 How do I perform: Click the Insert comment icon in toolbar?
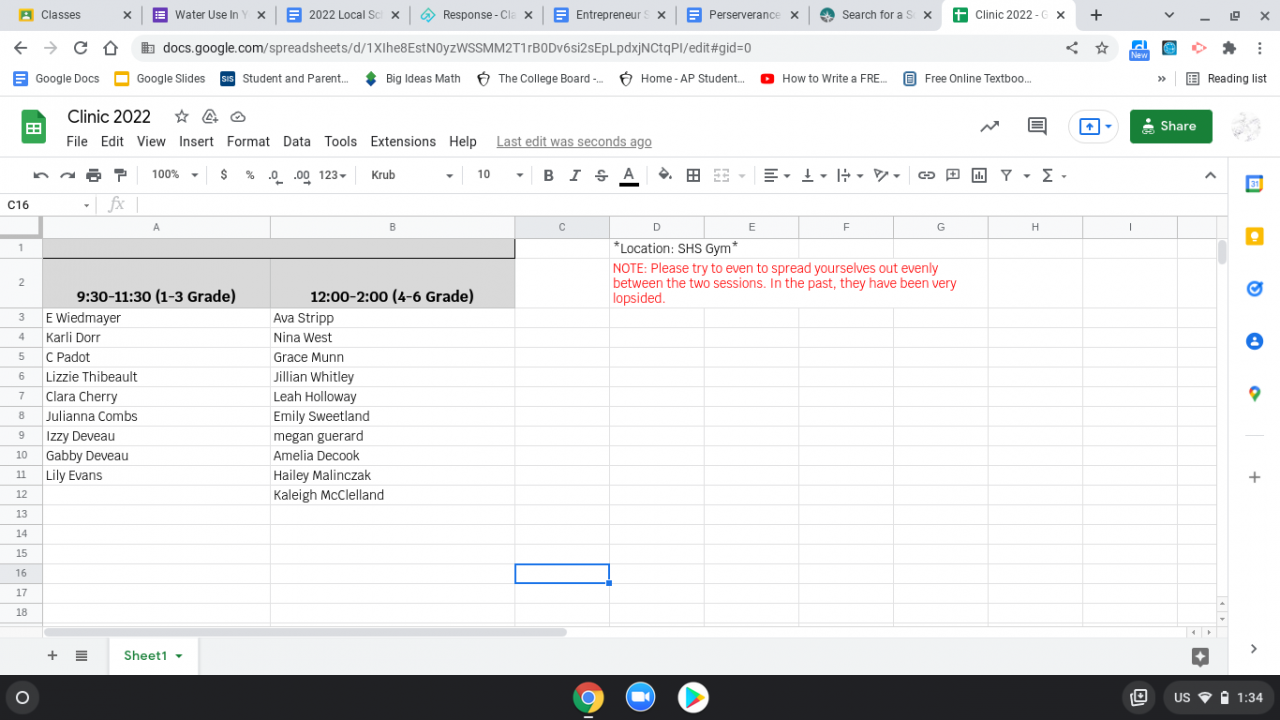(x=953, y=175)
